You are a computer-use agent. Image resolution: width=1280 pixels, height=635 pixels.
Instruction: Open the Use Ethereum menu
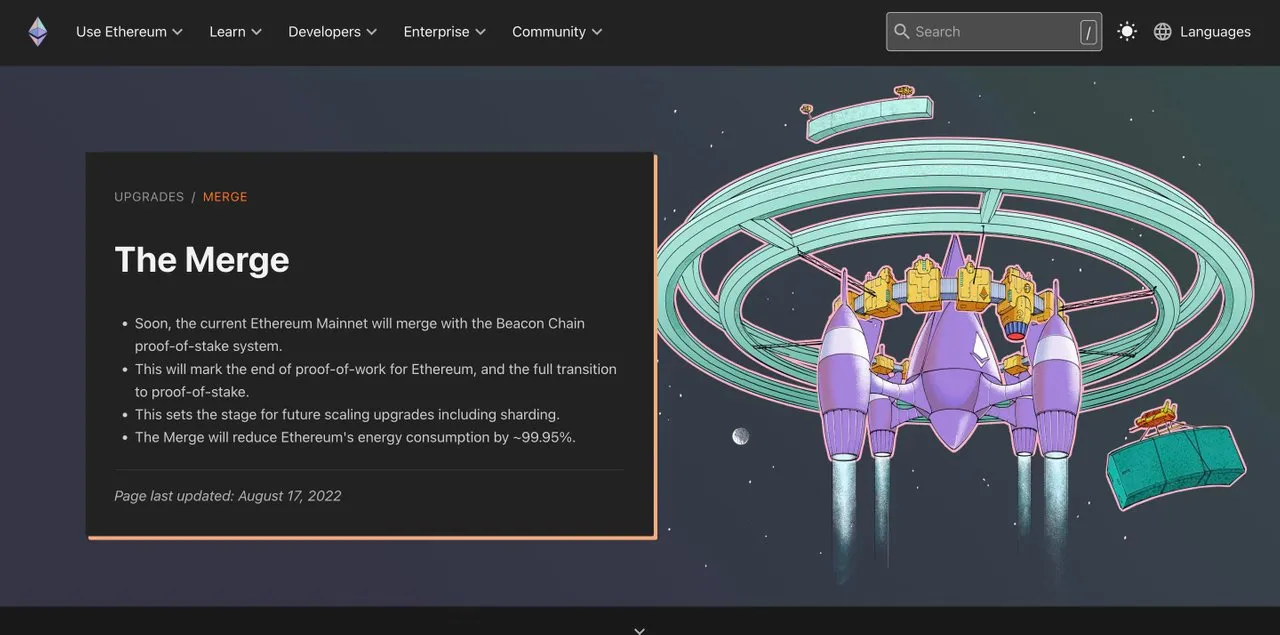[x=129, y=32]
